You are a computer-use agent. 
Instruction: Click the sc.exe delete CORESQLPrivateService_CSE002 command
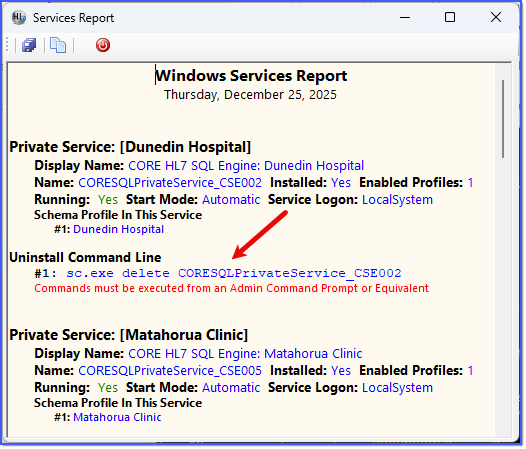(x=233, y=273)
